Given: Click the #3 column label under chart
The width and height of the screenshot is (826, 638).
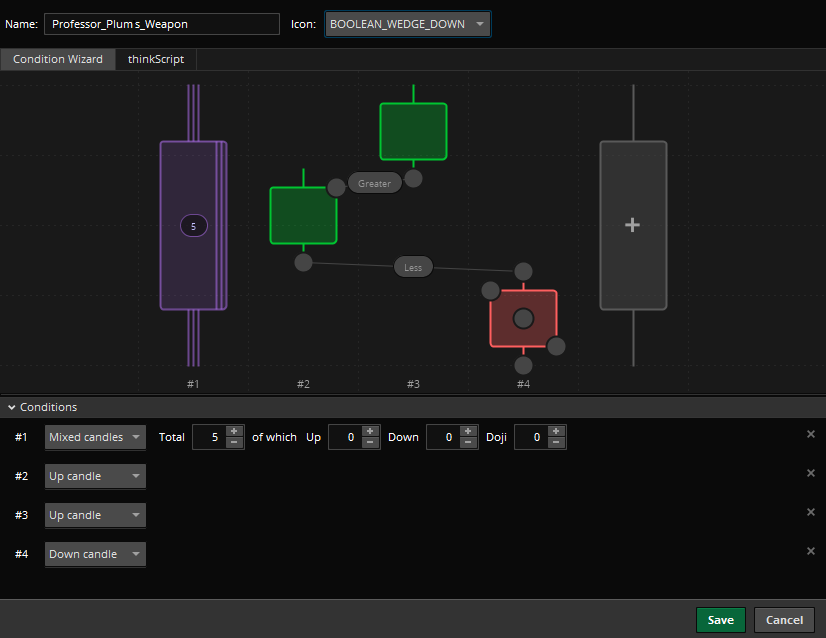Looking at the screenshot, I should point(414,384).
